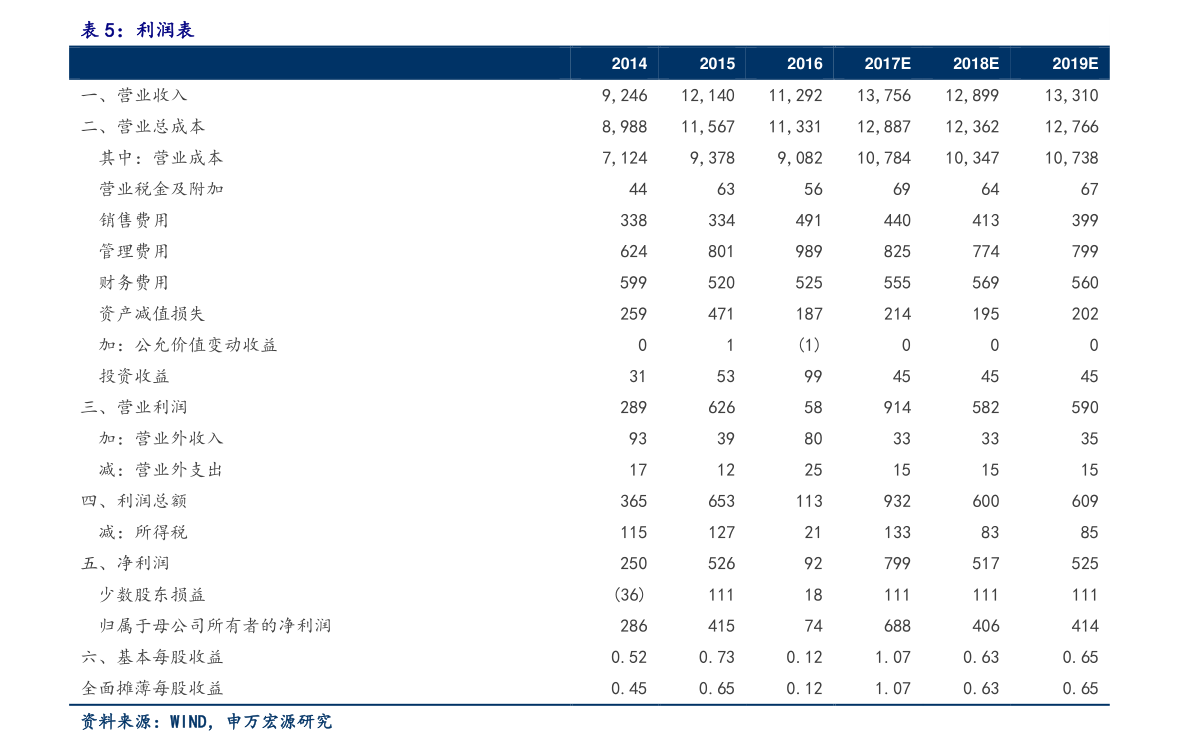Image resolution: width=1191 pixels, height=751 pixels.
Task: Select the 销售费用 row label
Action: pos(134,220)
